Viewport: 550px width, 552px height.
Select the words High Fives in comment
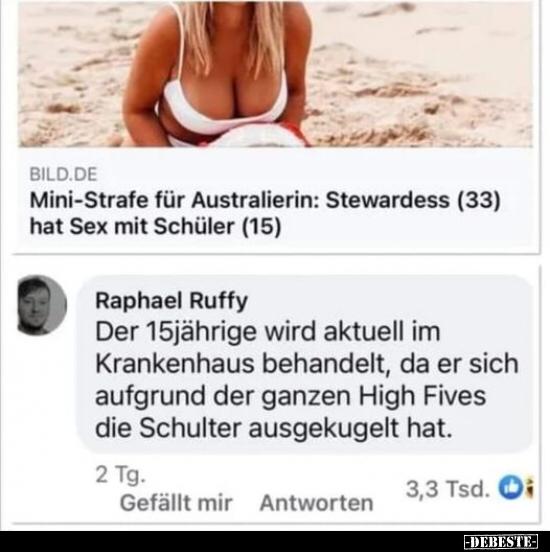pyautogui.click(x=422, y=396)
